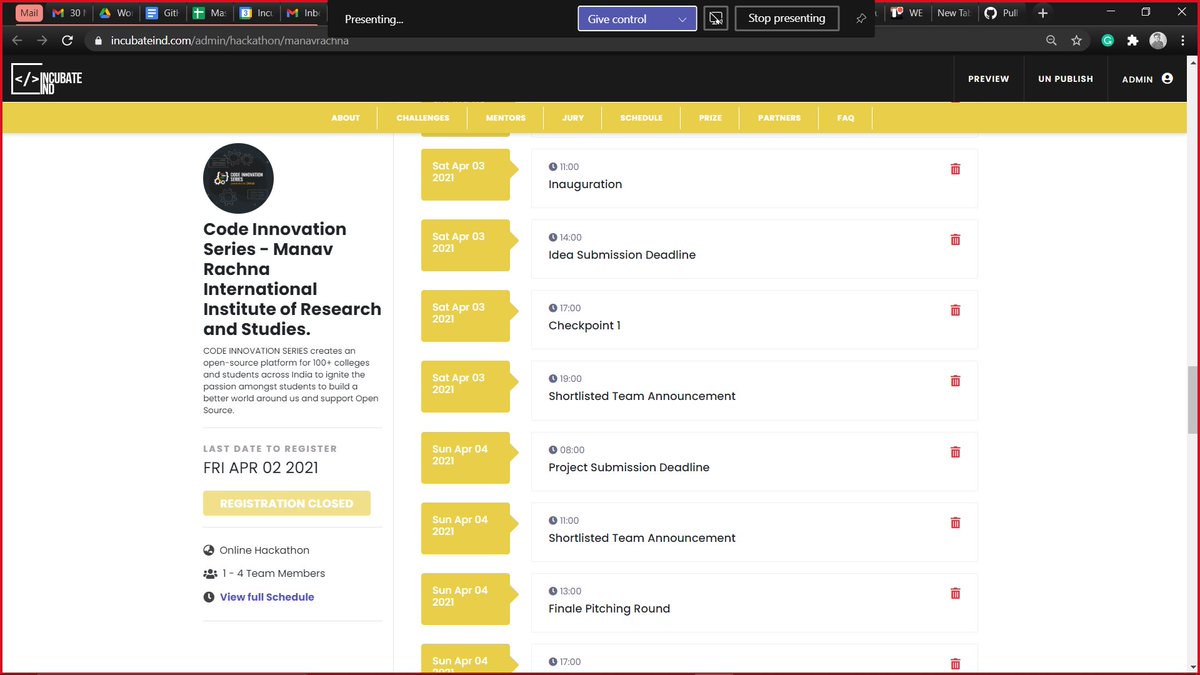Screen dimensions: 1200x675
Task: Go back using browser back arrow
Action: (x=16, y=41)
